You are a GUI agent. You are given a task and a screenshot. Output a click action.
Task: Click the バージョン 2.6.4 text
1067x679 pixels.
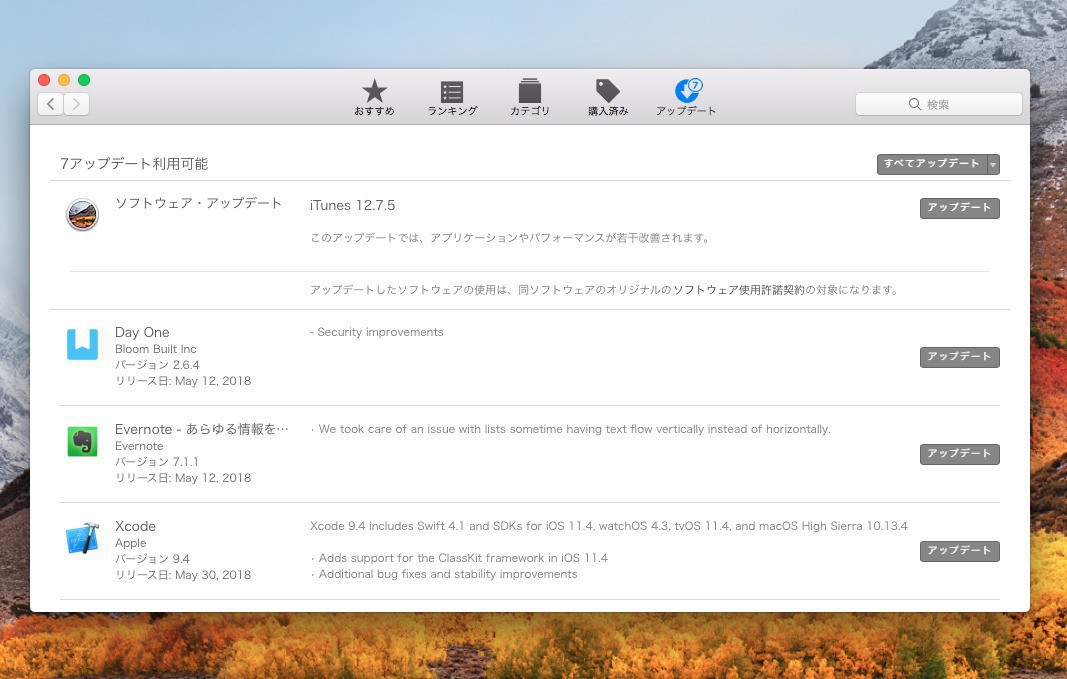157,365
